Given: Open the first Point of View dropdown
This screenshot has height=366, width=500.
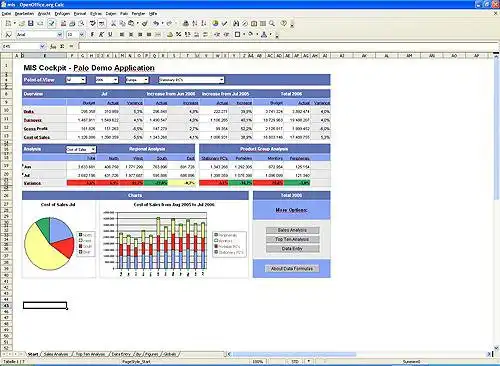Looking at the screenshot, I should (76, 80).
